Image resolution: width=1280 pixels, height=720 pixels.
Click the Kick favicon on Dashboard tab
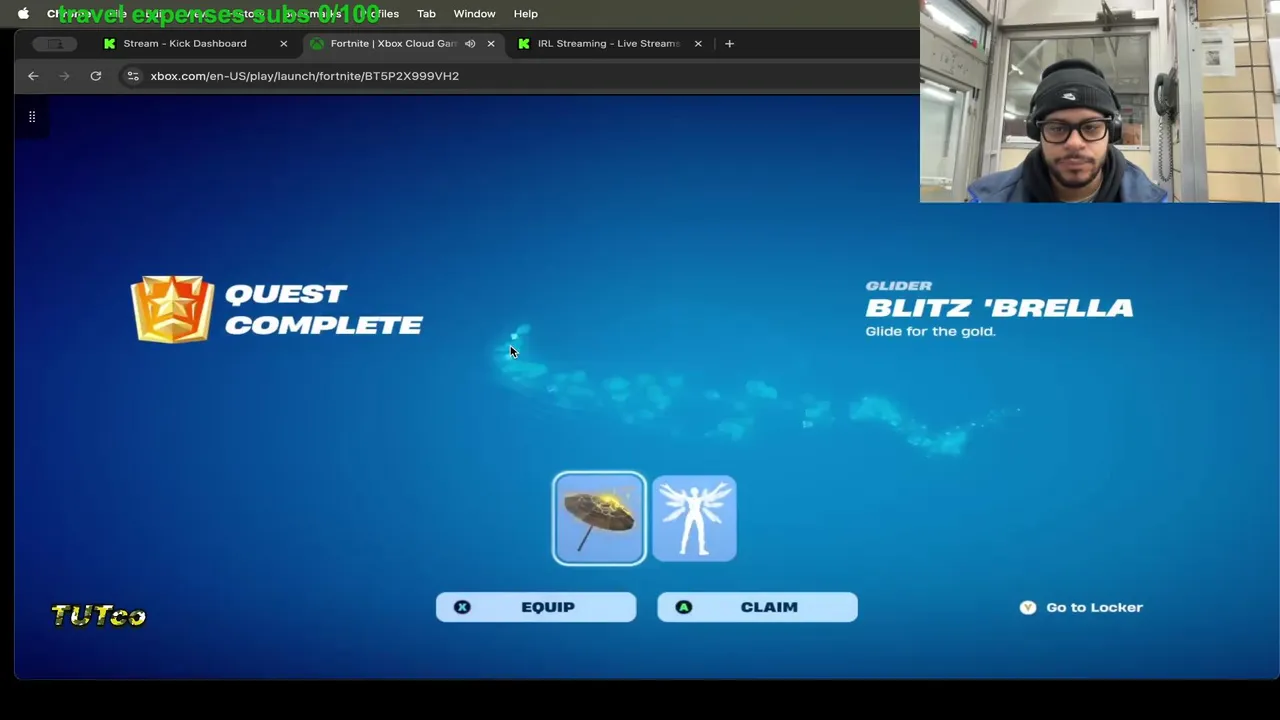[x=110, y=44]
